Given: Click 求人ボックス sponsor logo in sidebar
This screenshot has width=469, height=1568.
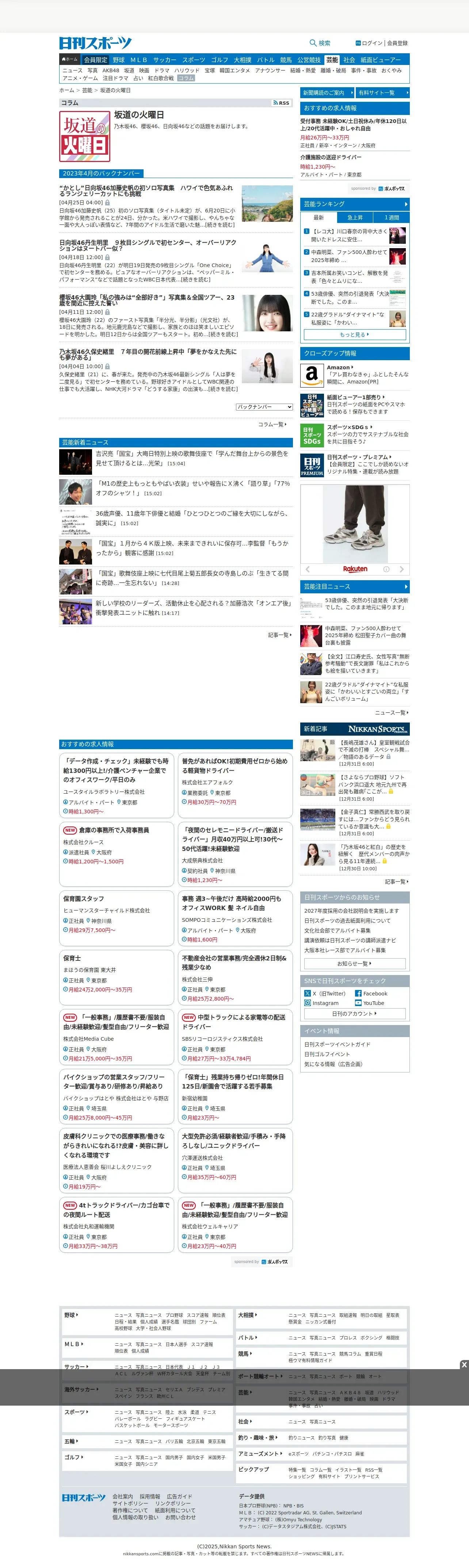Looking at the screenshot, I should [391, 189].
